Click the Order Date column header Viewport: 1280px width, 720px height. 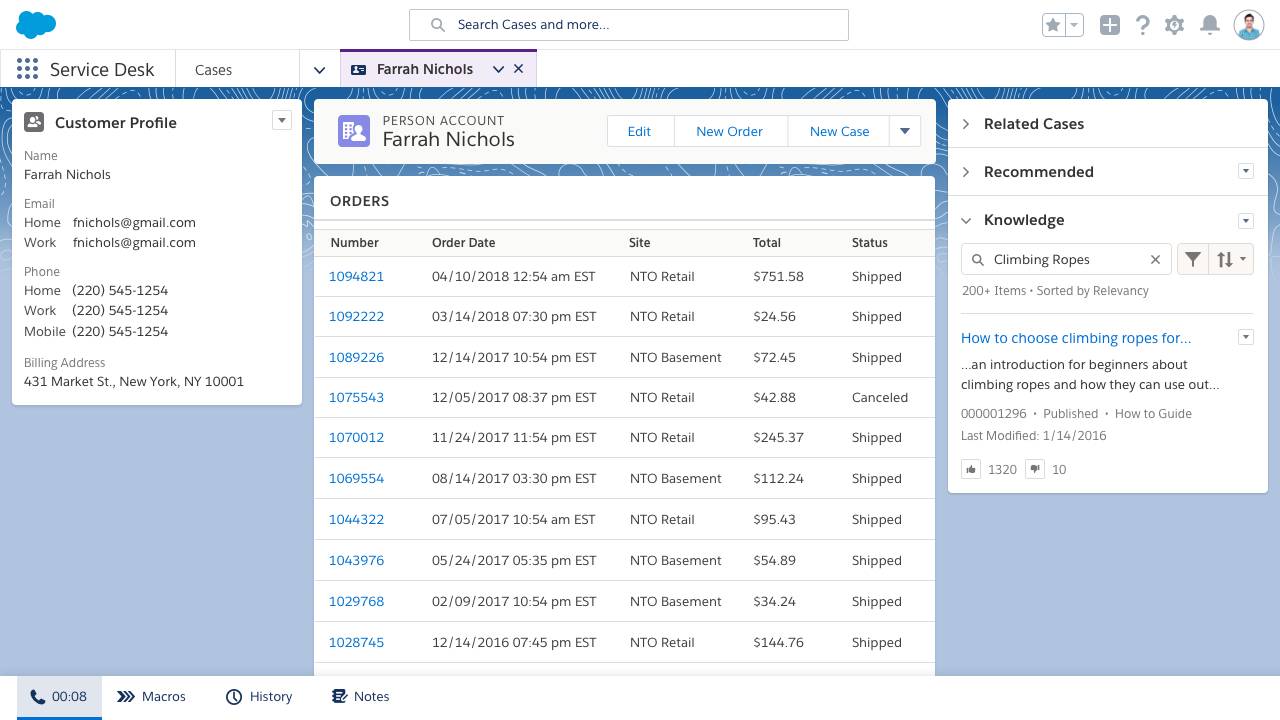[x=463, y=243]
